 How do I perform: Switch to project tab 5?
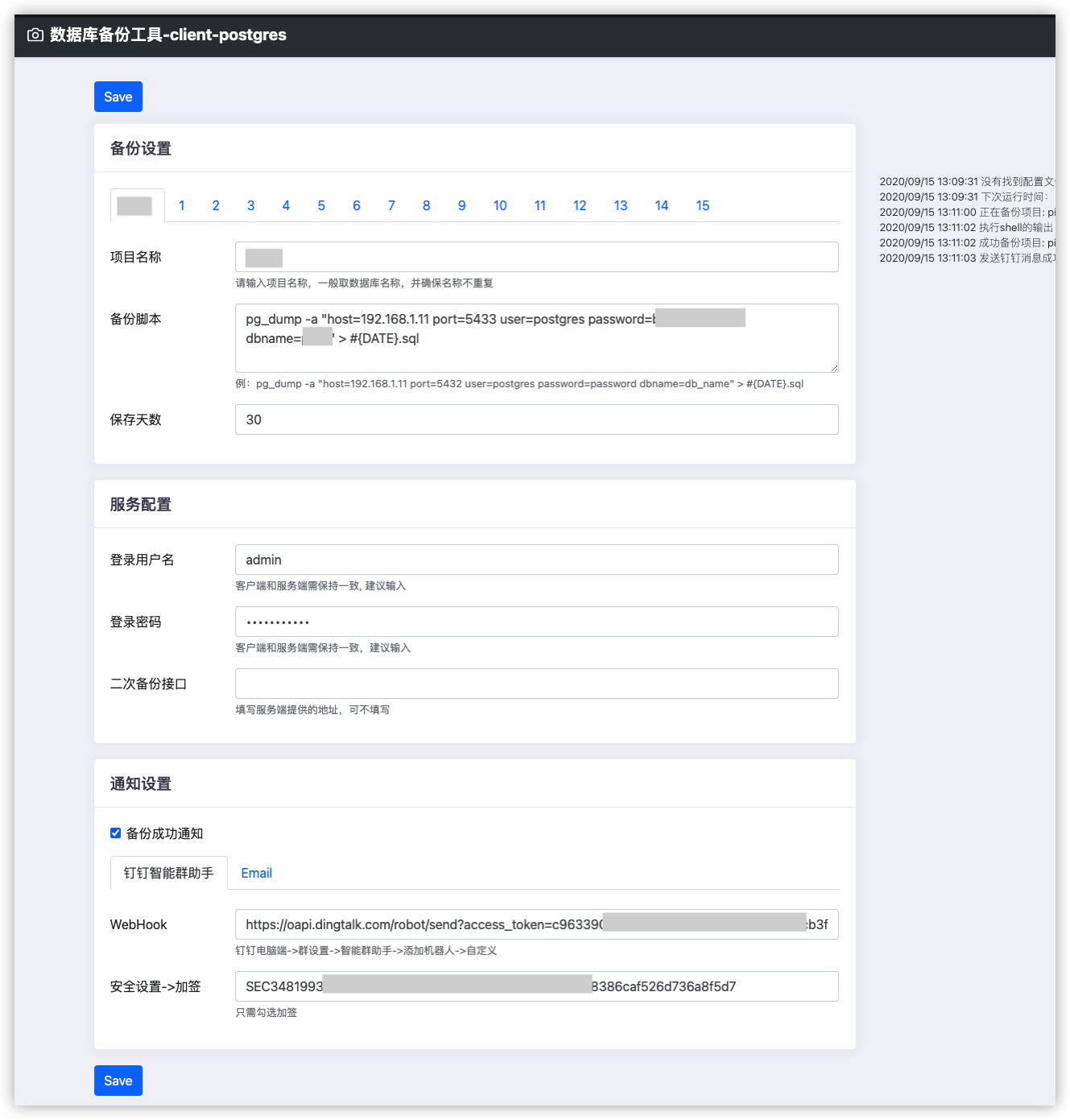click(x=321, y=205)
